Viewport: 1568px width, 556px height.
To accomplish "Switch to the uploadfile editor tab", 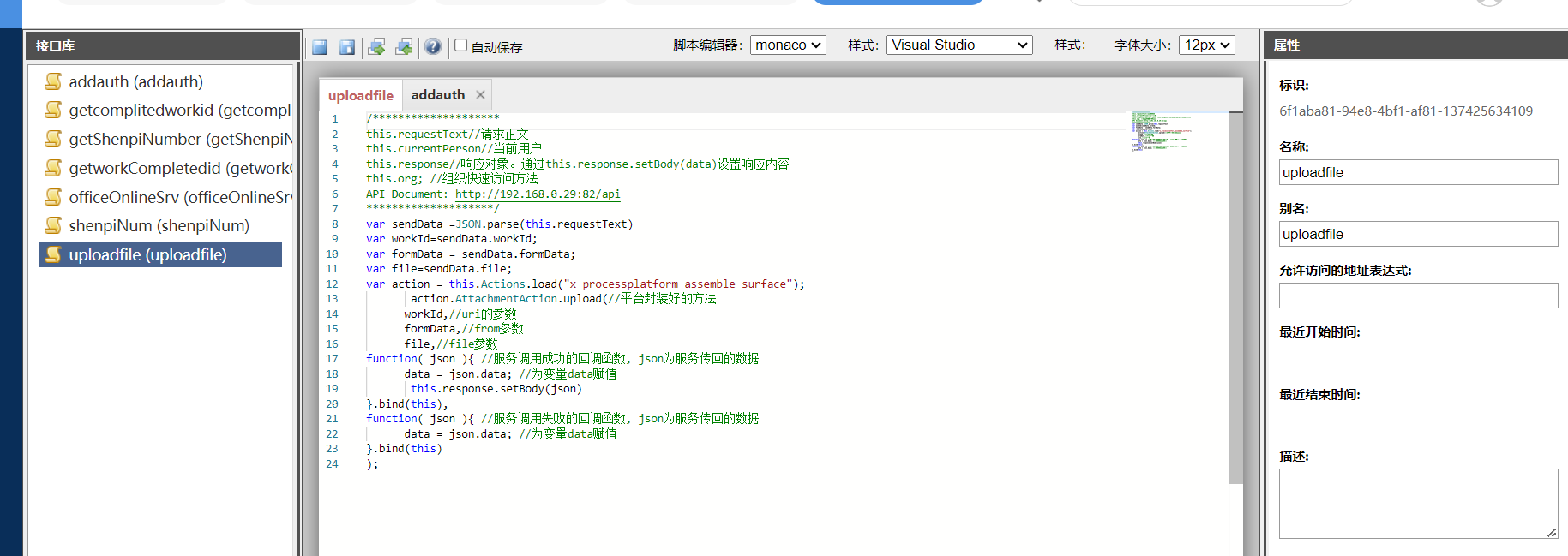I will pos(361,95).
